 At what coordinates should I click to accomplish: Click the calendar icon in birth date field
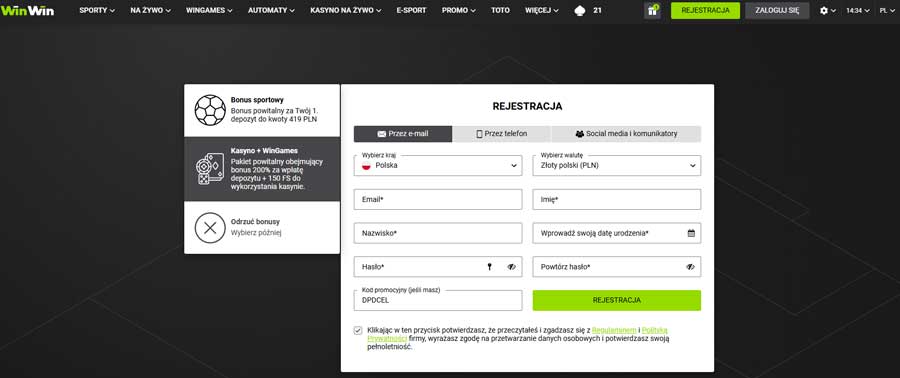pos(691,233)
